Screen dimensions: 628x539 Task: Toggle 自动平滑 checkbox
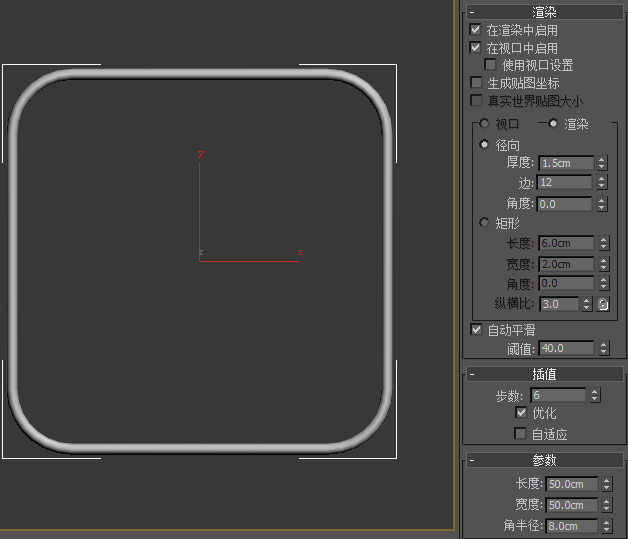pyautogui.click(x=476, y=330)
